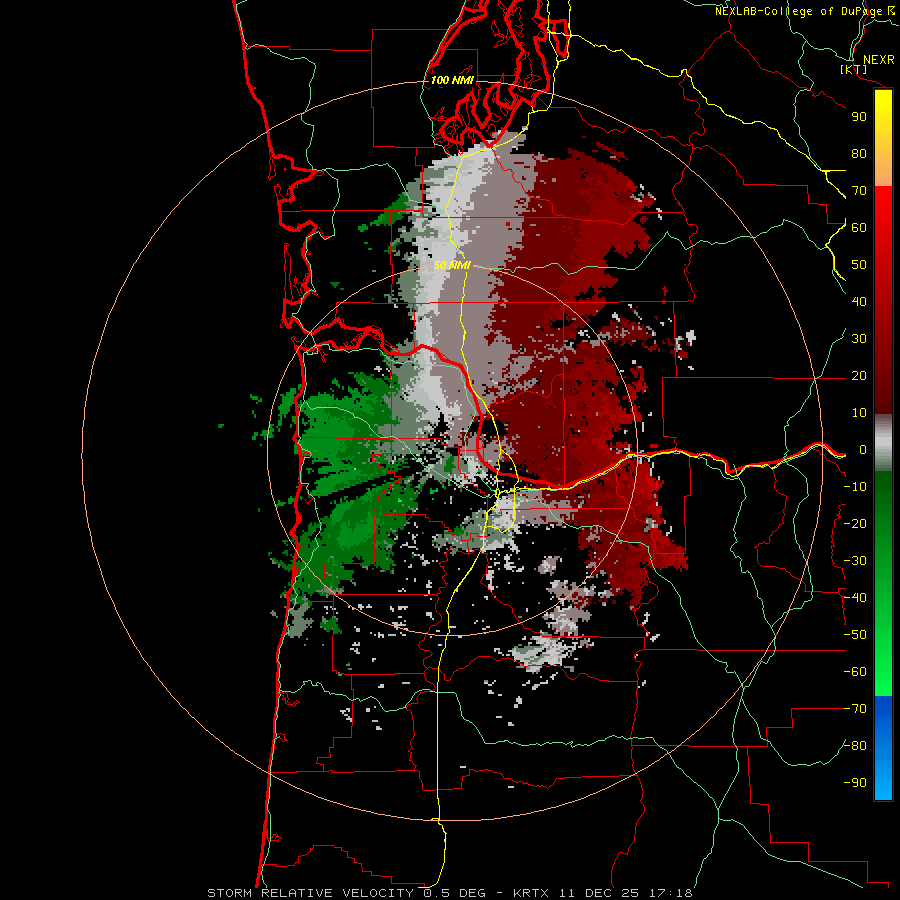The width and height of the screenshot is (900, 900).
Task: Click the 50 value on the velocity scale
Action: click(x=859, y=265)
